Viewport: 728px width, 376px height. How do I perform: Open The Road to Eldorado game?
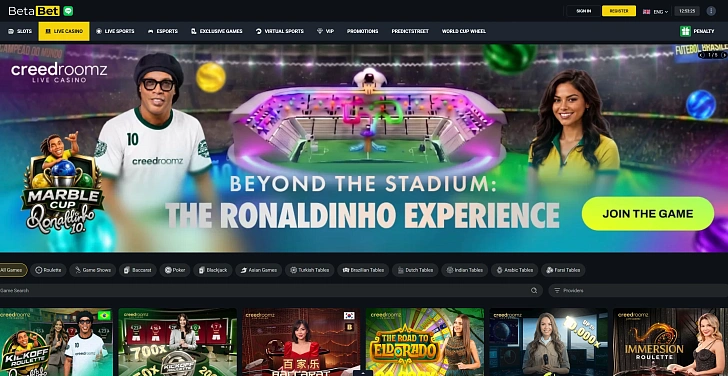coord(425,342)
